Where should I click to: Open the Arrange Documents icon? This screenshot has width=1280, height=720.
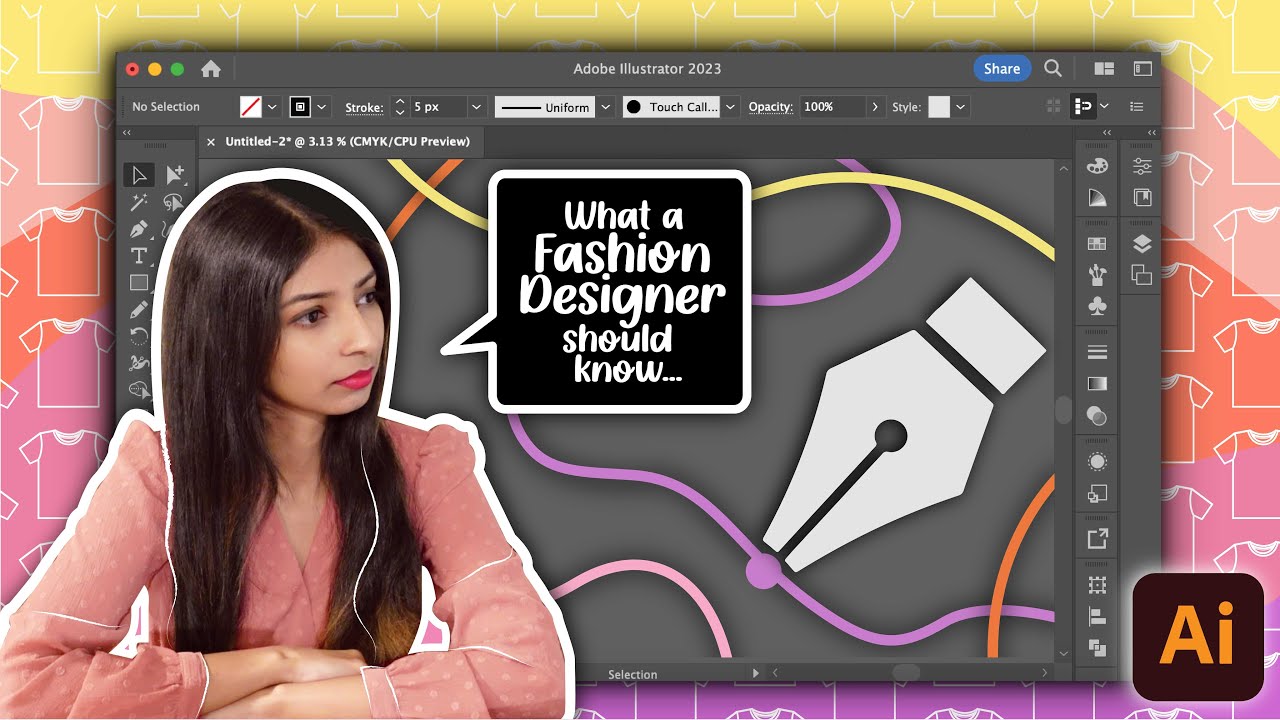pos(1104,69)
